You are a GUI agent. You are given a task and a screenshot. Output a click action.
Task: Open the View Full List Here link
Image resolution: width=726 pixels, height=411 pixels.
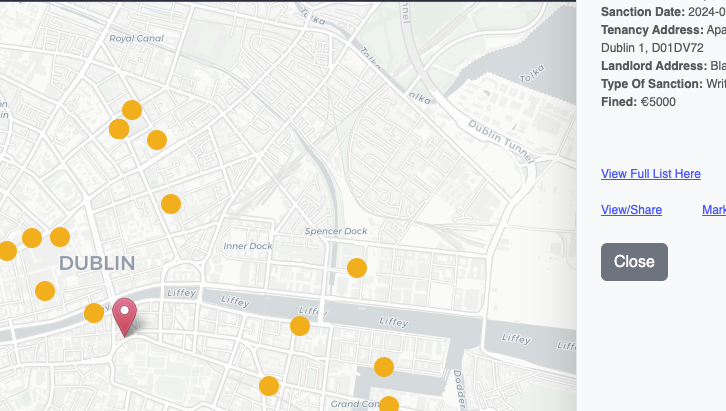651,174
